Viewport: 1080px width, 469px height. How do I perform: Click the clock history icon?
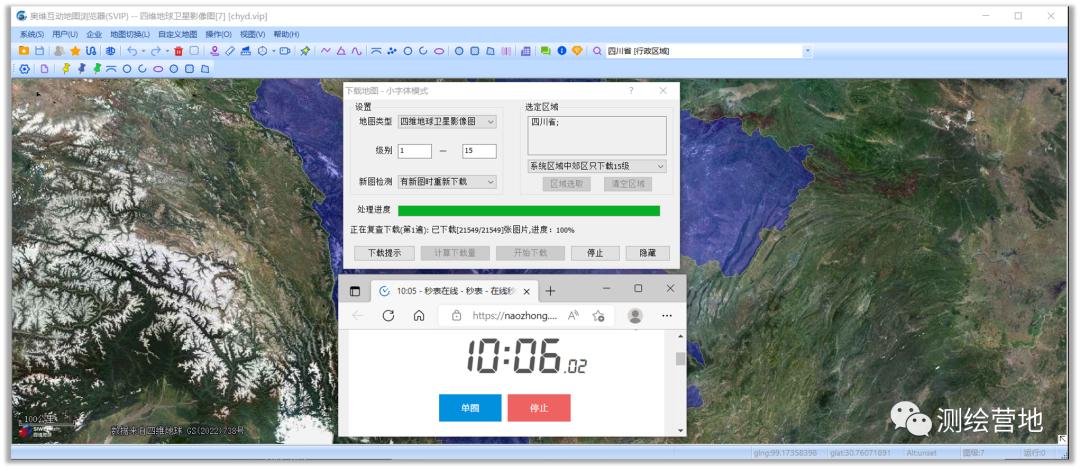(262, 51)
